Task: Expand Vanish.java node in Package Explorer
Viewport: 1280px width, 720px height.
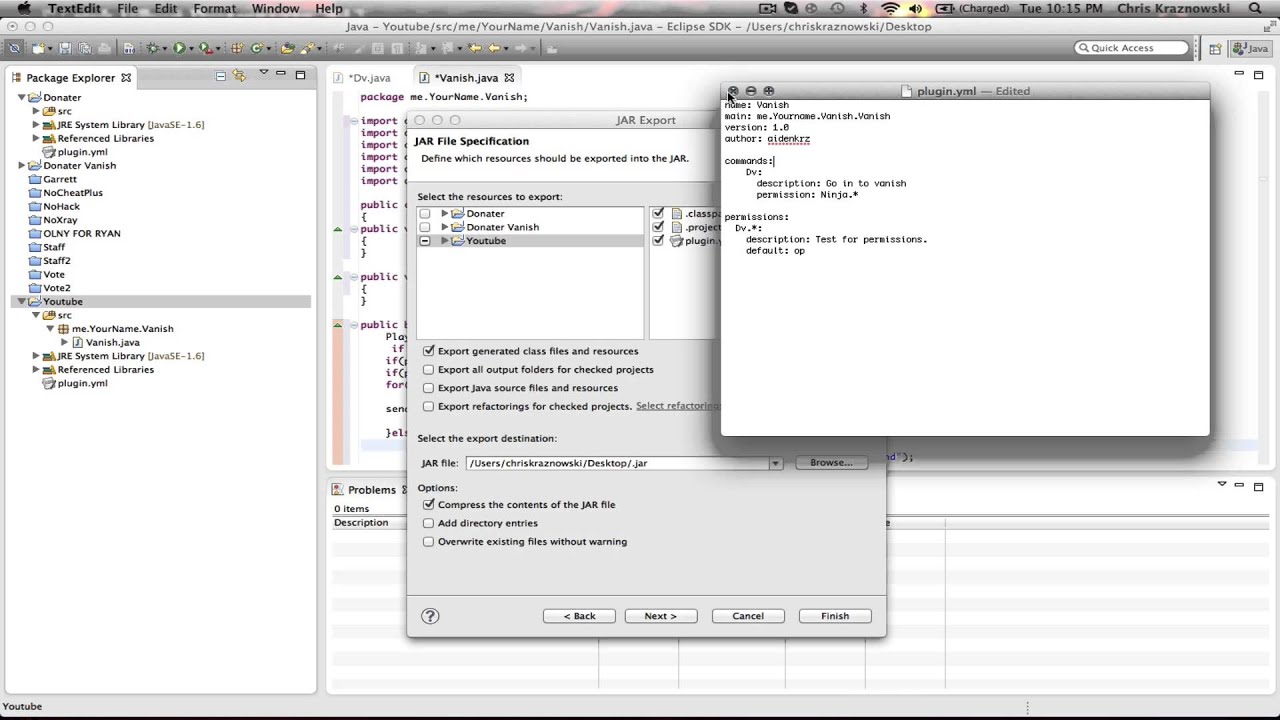Action: [64, 343]
